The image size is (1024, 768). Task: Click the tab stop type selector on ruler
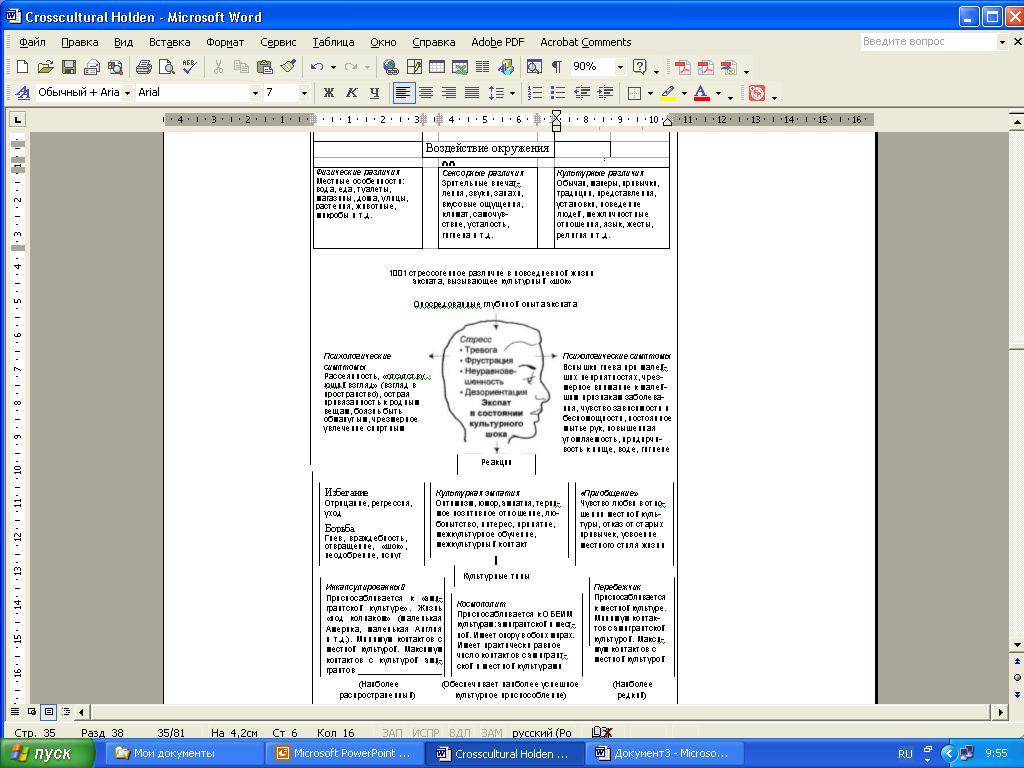(18, 120)
